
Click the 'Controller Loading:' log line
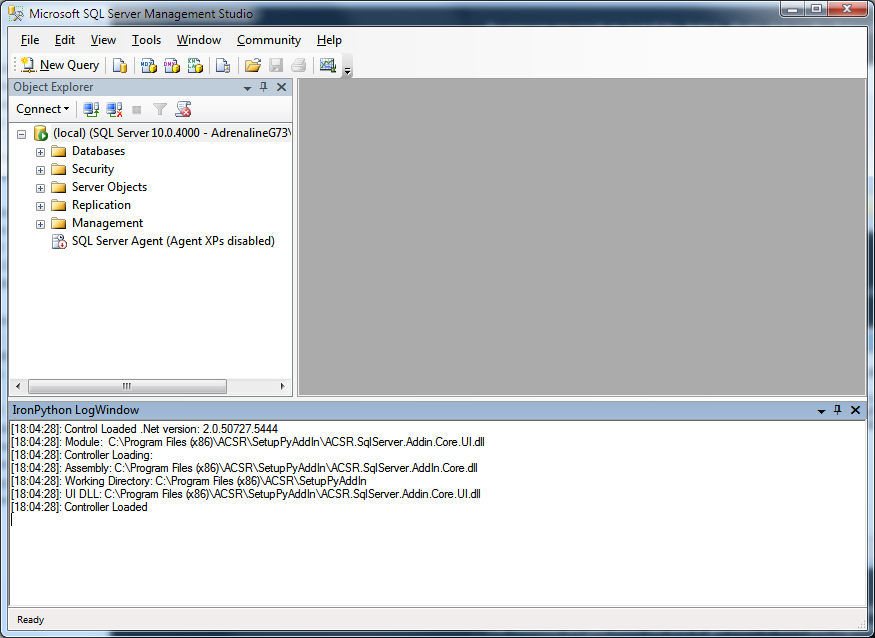tap(82, 455)
